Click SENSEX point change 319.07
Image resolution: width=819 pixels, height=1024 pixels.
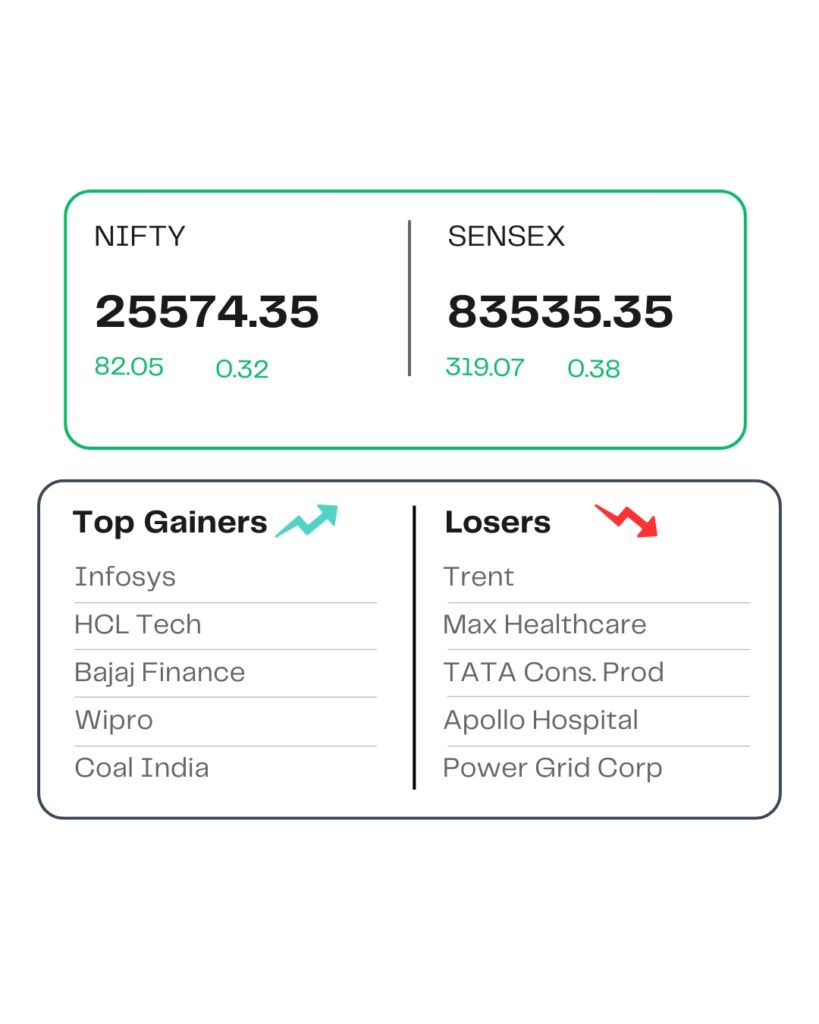click(x=485, y=367)
